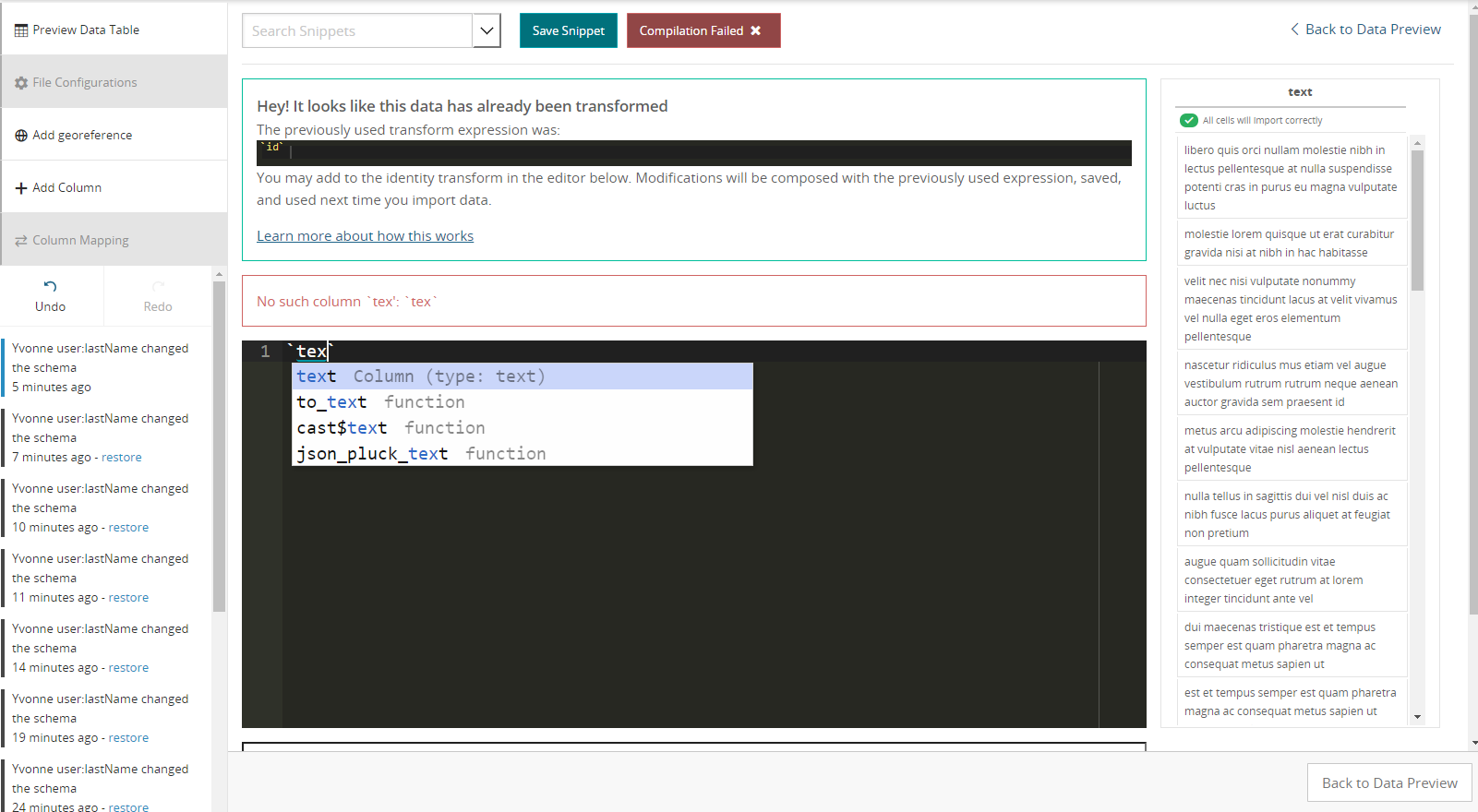This screenshot has height=812, width=1478.
Task: Click the green checkmark import status icon
Action: (1189, 120)
